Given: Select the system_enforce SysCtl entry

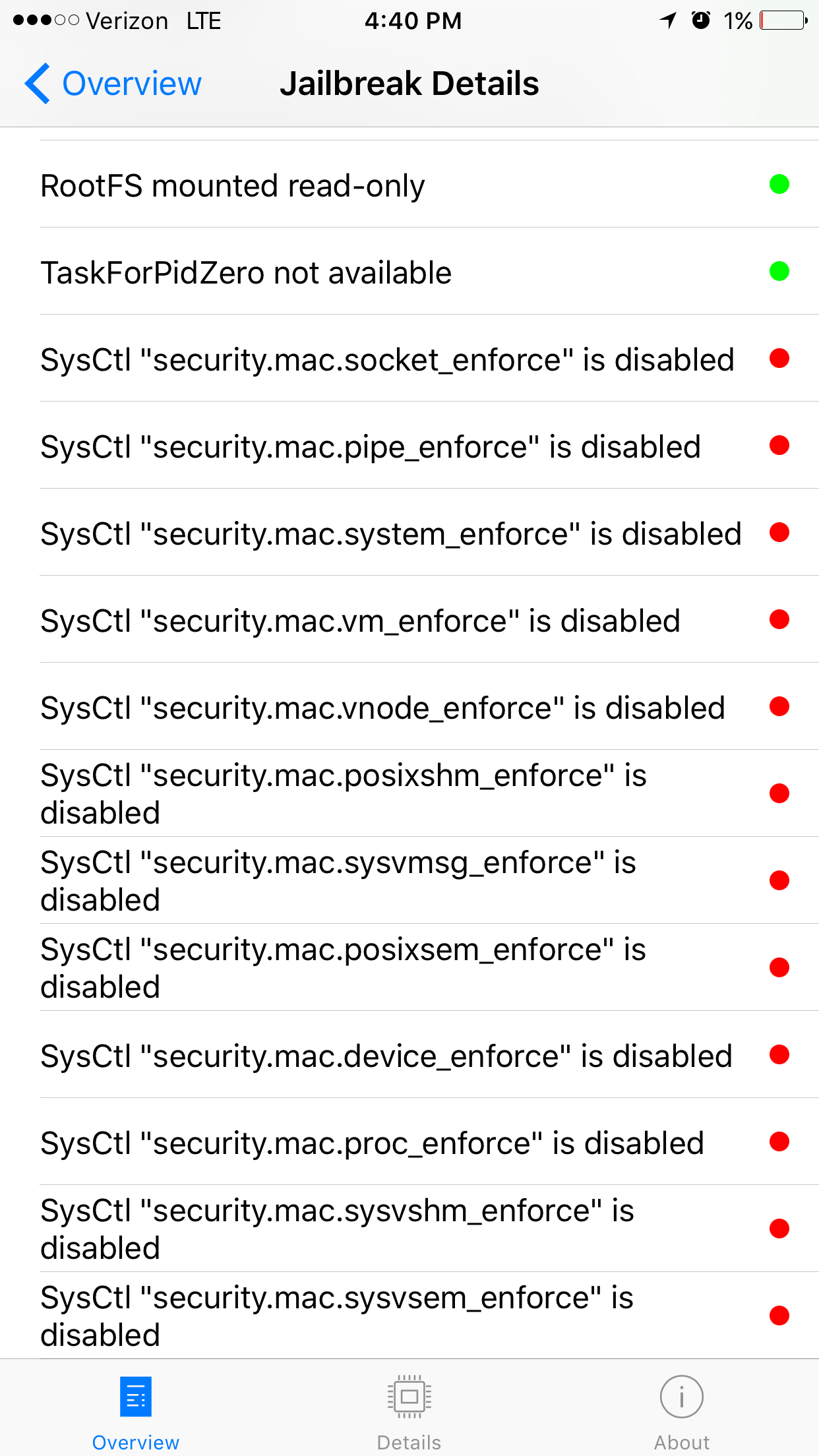Looking at the screenshot, I should (x=390, y=533).
